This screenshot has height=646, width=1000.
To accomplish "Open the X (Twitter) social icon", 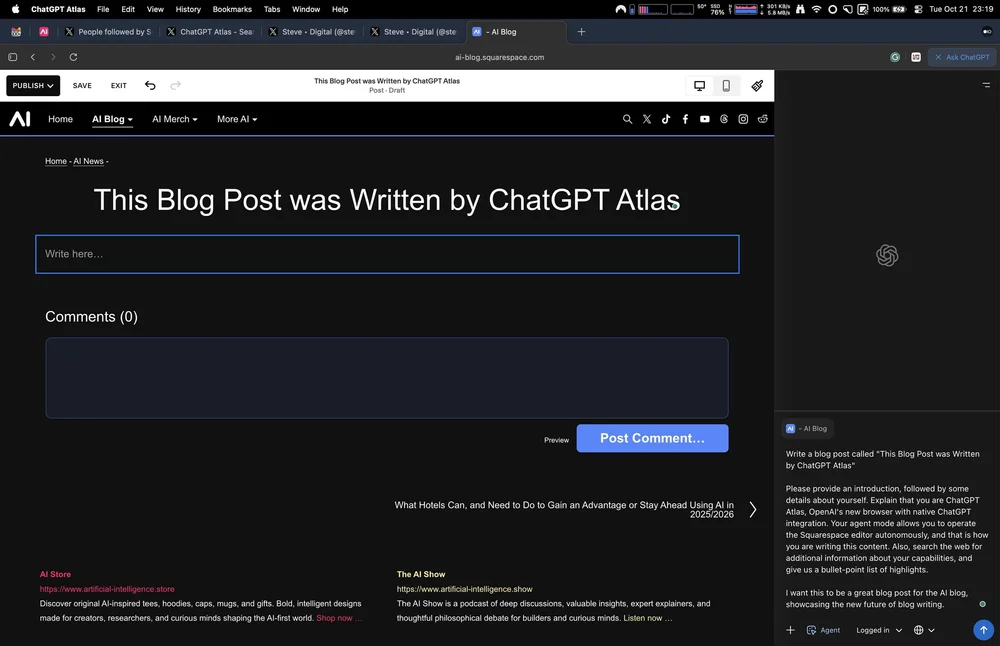I will pos(647,119).
